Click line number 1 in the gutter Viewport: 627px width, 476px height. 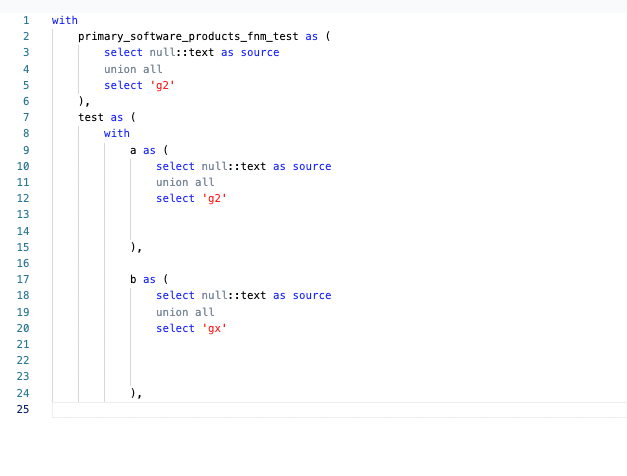pos(26,20)
